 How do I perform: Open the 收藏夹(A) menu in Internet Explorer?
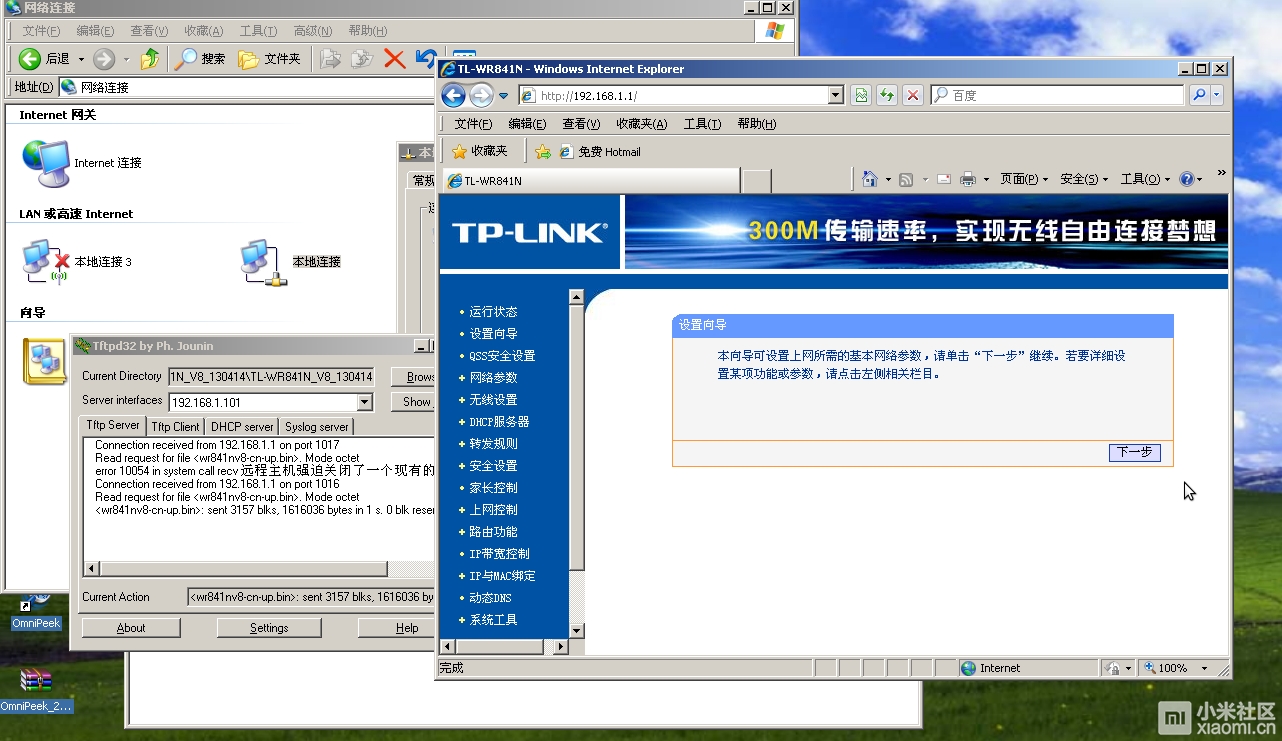(641, 124)
